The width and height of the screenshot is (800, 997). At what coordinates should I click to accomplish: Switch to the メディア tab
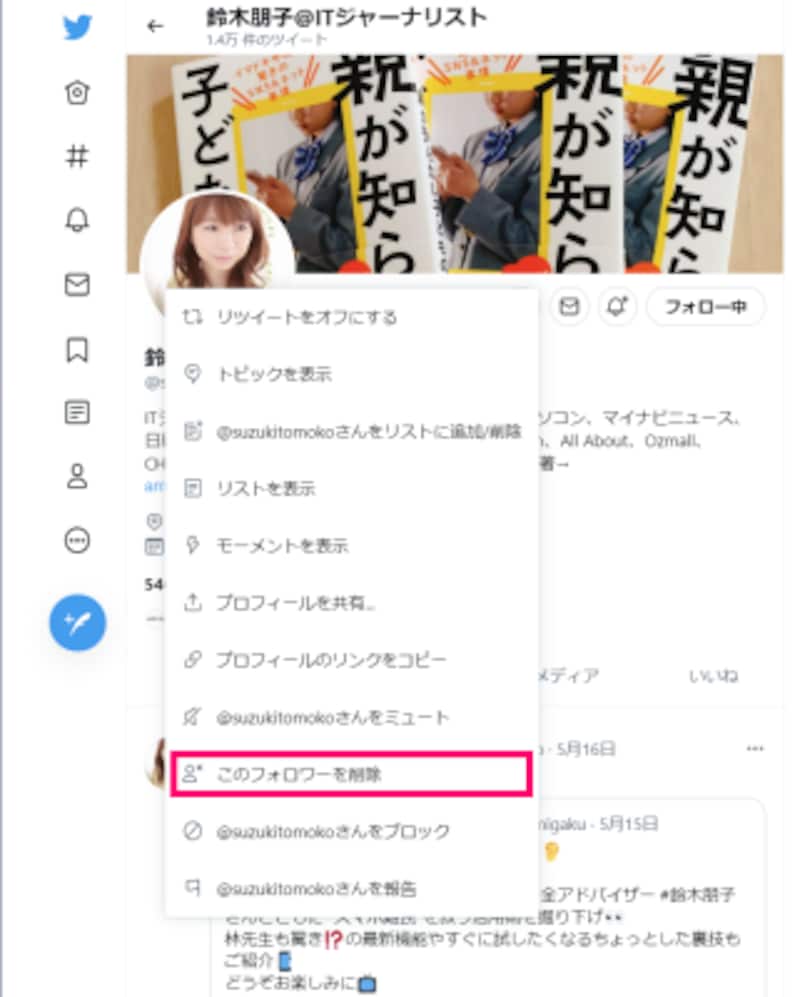point(569,675)
